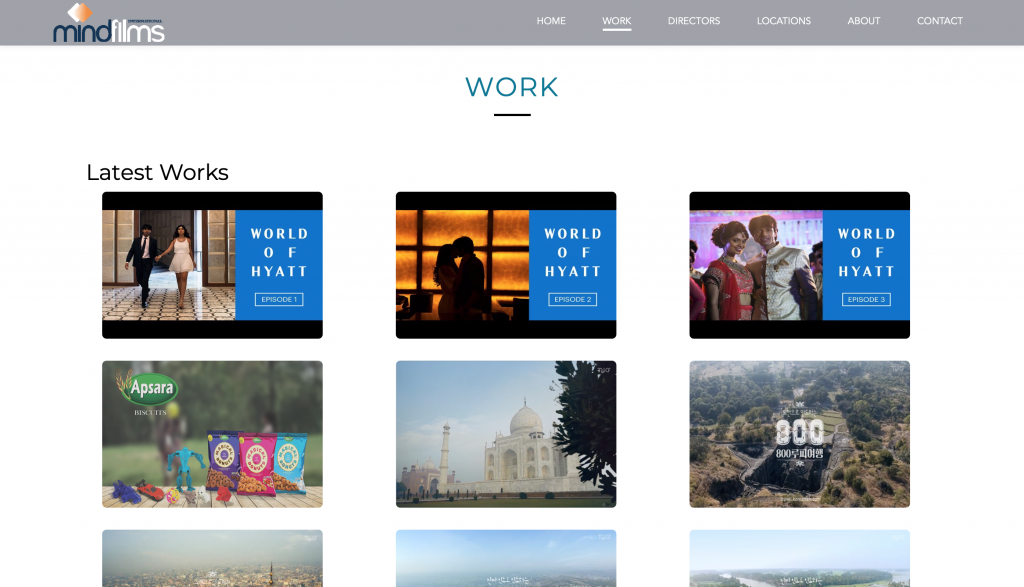The height and width of the screenshot is (587, 1024).
Task: Open the aerial 800 video thumbnail
Action: [799, 434]
